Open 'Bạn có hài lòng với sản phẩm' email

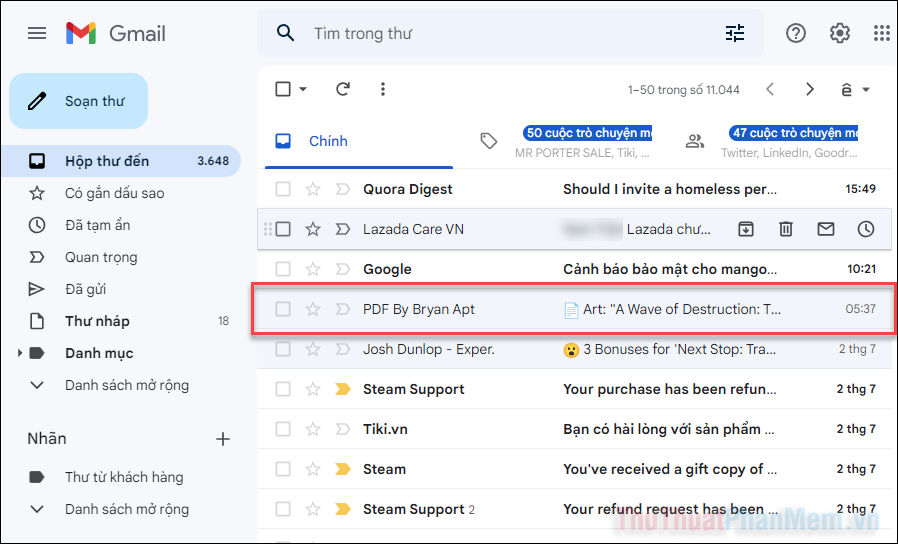[574, 429]
